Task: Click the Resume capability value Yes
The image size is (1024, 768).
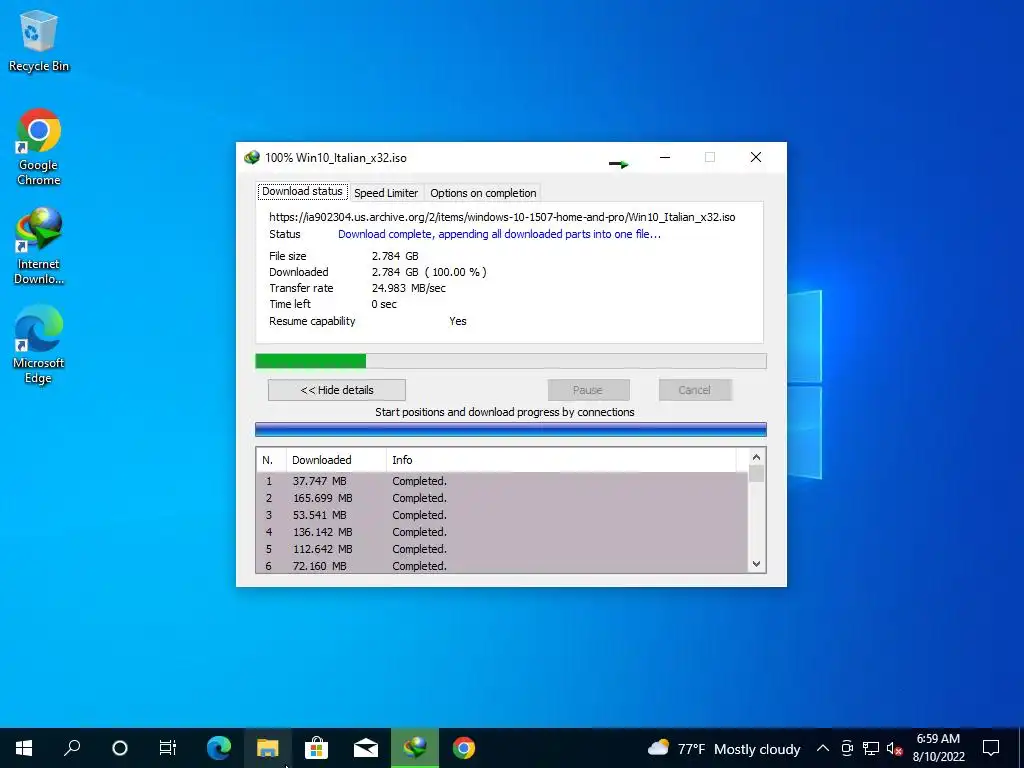Action: click(458, 321)
